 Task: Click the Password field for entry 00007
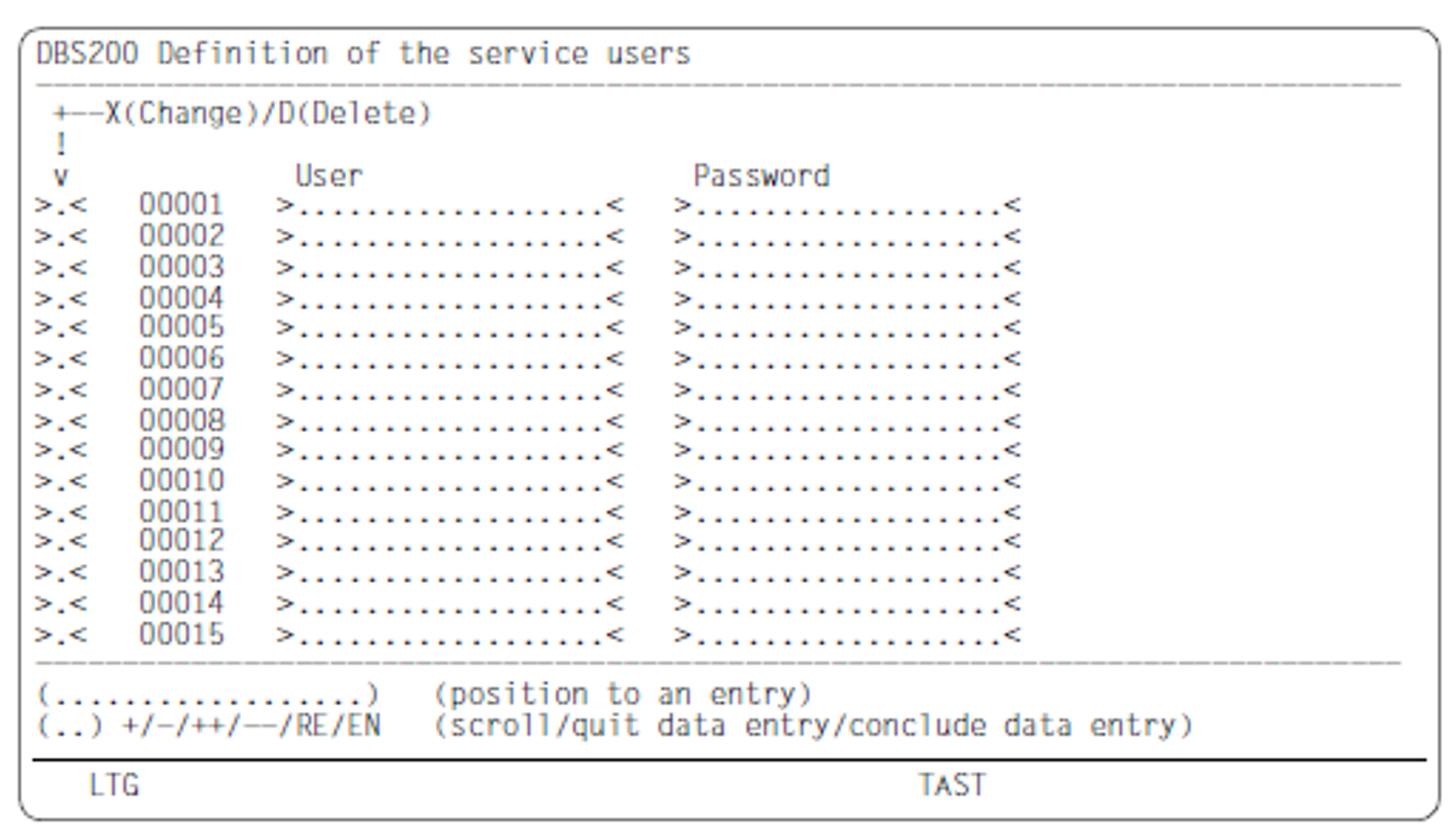point(847,391)
